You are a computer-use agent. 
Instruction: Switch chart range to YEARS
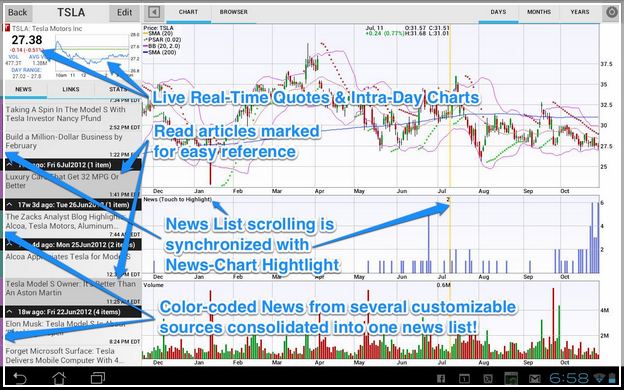tap(579, 12)
